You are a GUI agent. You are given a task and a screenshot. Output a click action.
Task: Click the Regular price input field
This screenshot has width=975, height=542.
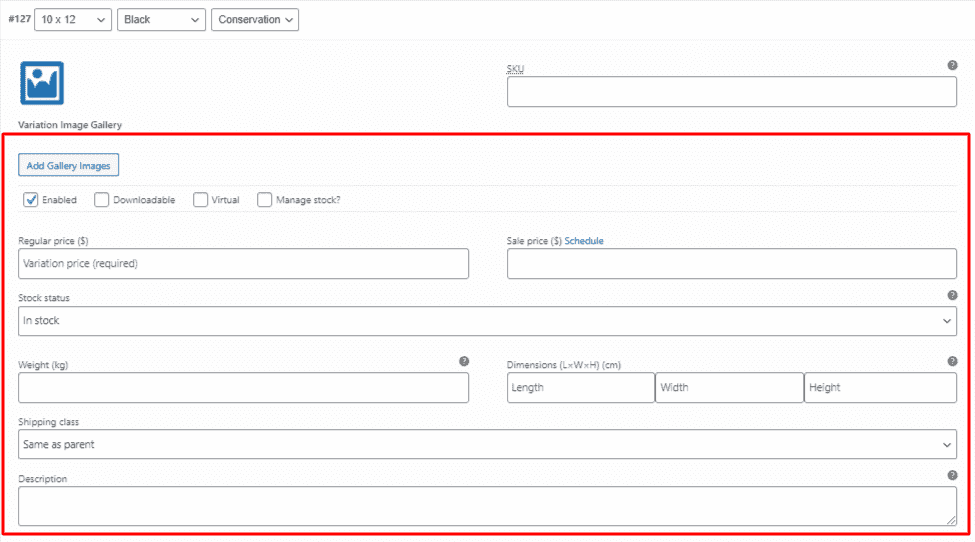coord(243,264)
